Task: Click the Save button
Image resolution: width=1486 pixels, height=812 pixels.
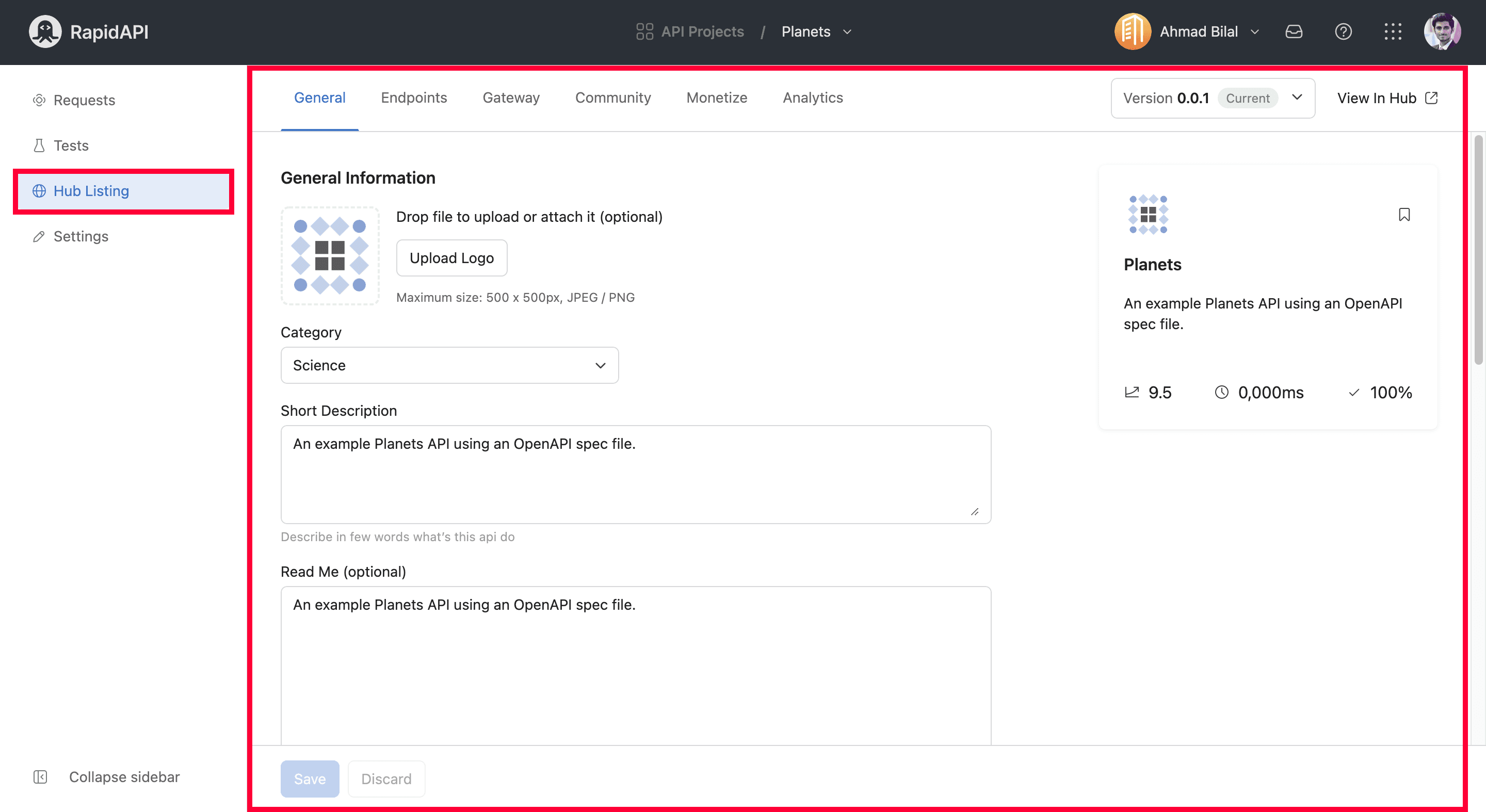Action: [310, 778]
